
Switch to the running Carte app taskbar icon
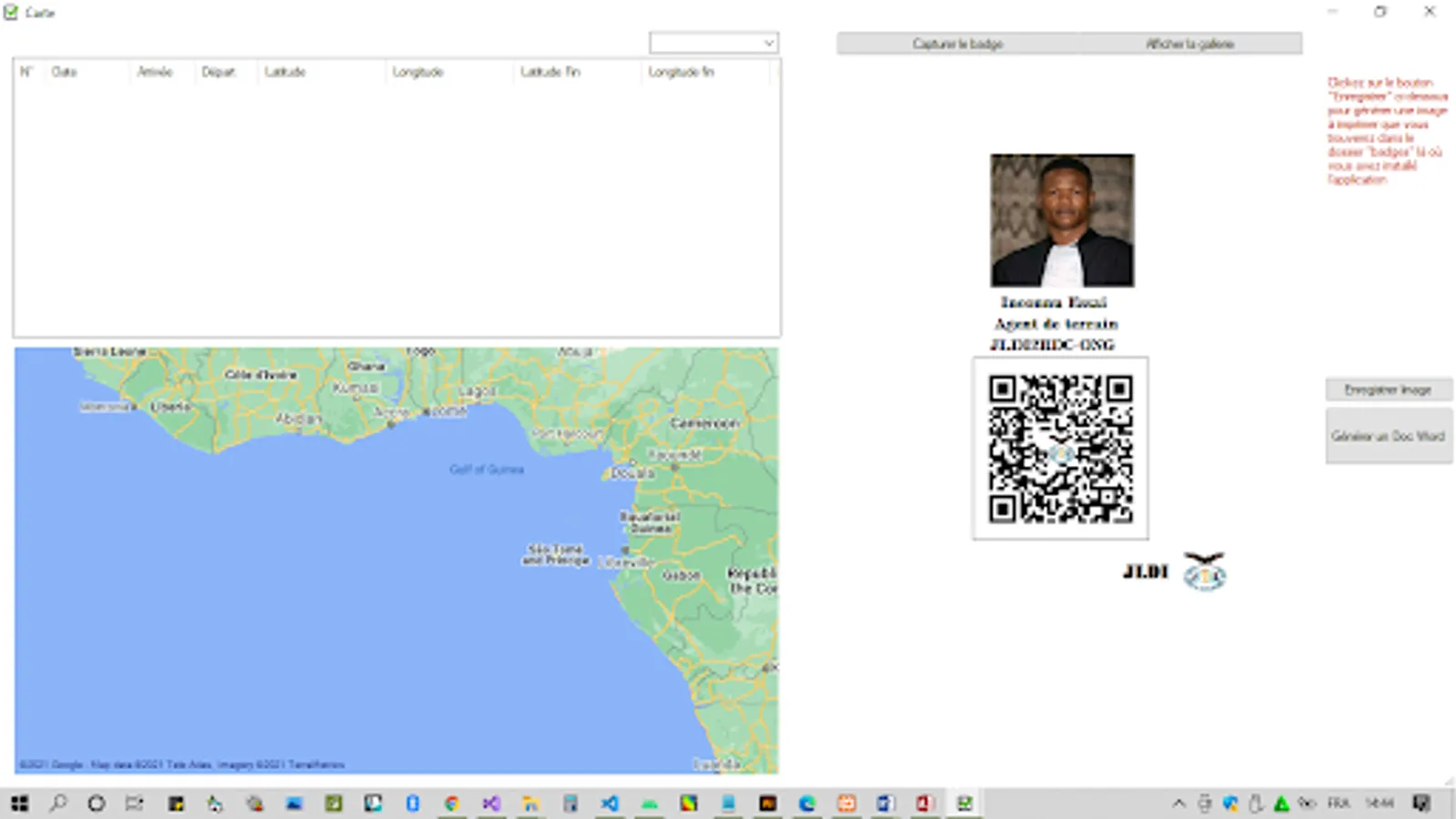965,803
